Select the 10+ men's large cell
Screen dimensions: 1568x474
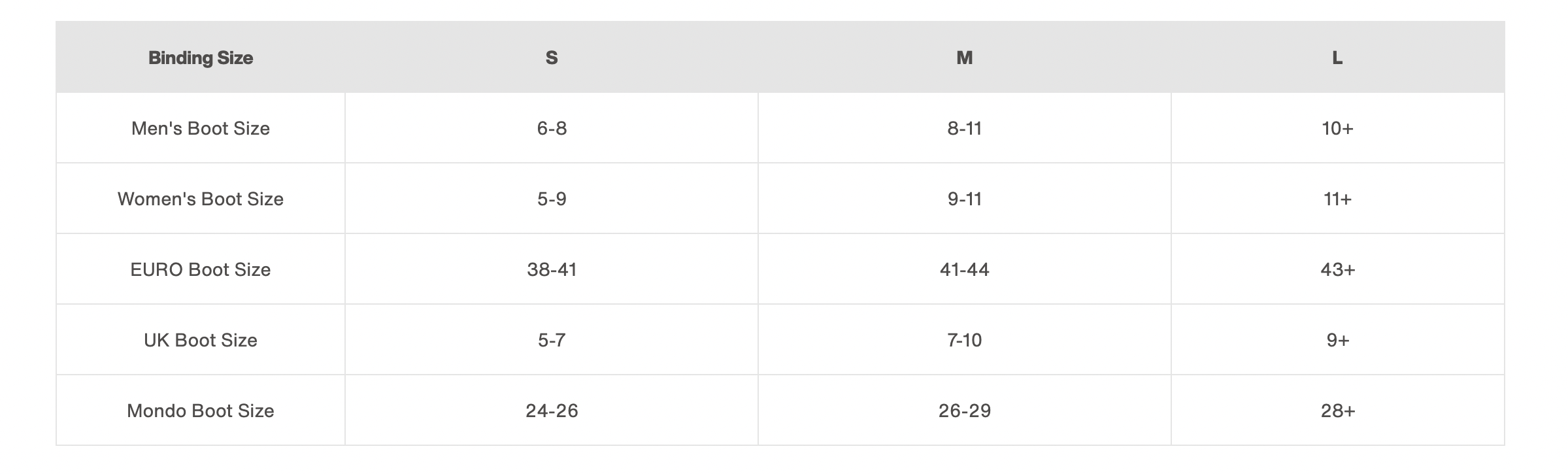1337,128
